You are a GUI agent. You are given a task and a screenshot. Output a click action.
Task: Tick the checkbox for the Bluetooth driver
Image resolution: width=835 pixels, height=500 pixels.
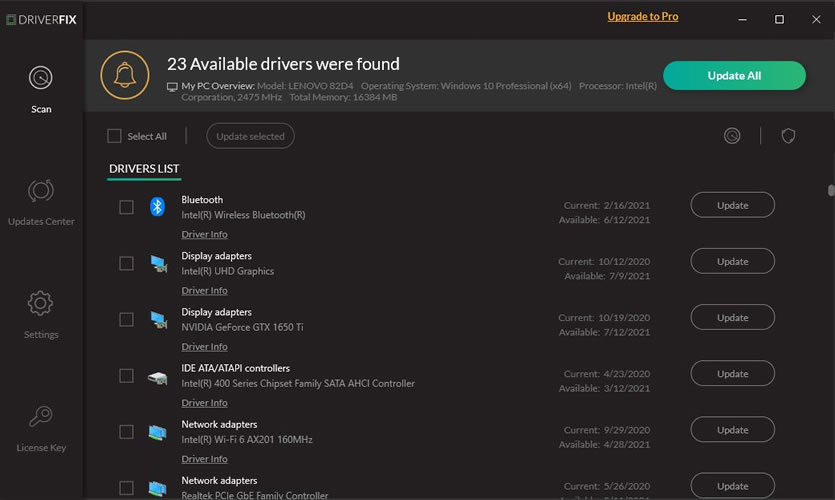(126, 207)
